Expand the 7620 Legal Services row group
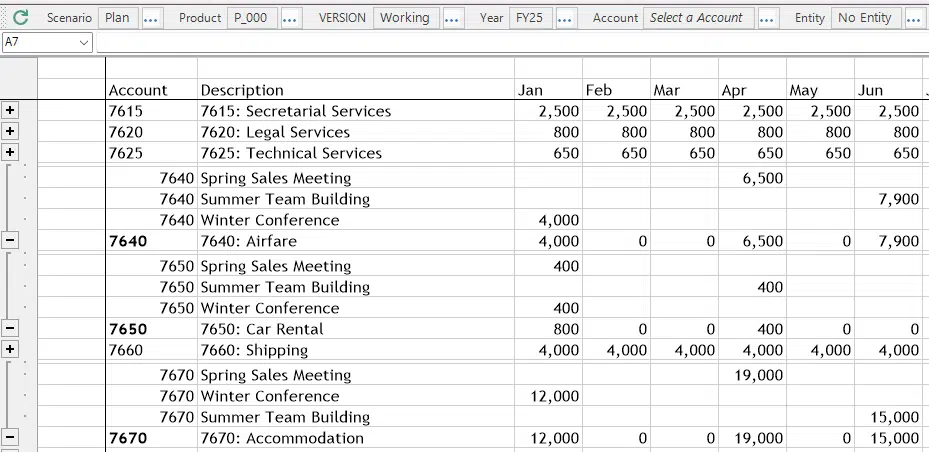The image size is (929, 452). point(10,132)
